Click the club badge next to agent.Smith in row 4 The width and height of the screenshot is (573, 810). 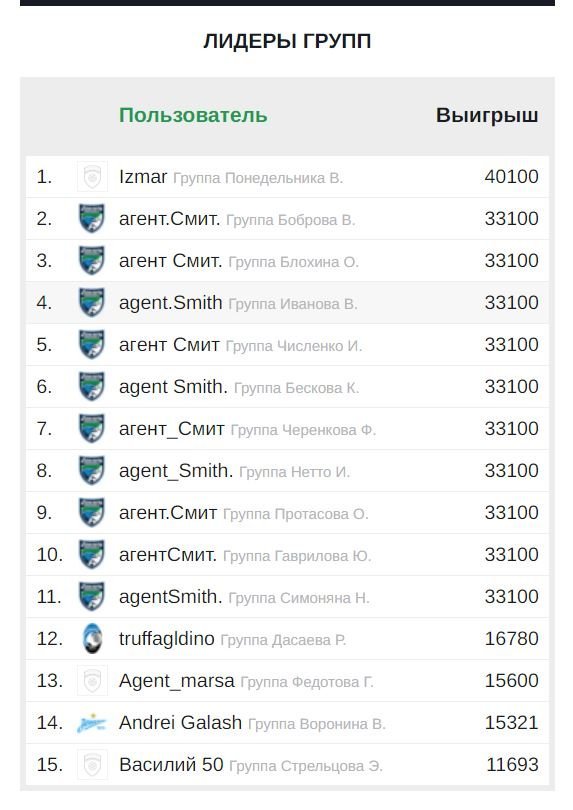click(x=92, y=303)
